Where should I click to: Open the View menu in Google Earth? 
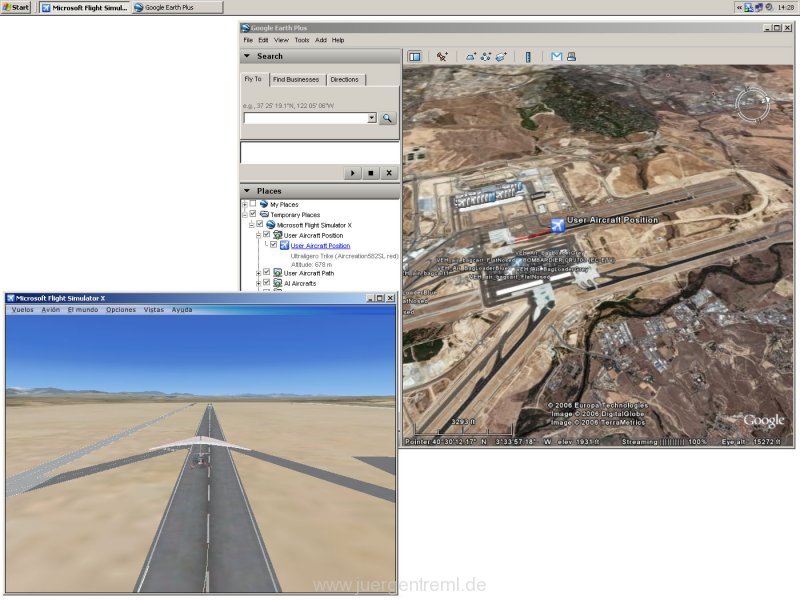[x=281, y=40]
